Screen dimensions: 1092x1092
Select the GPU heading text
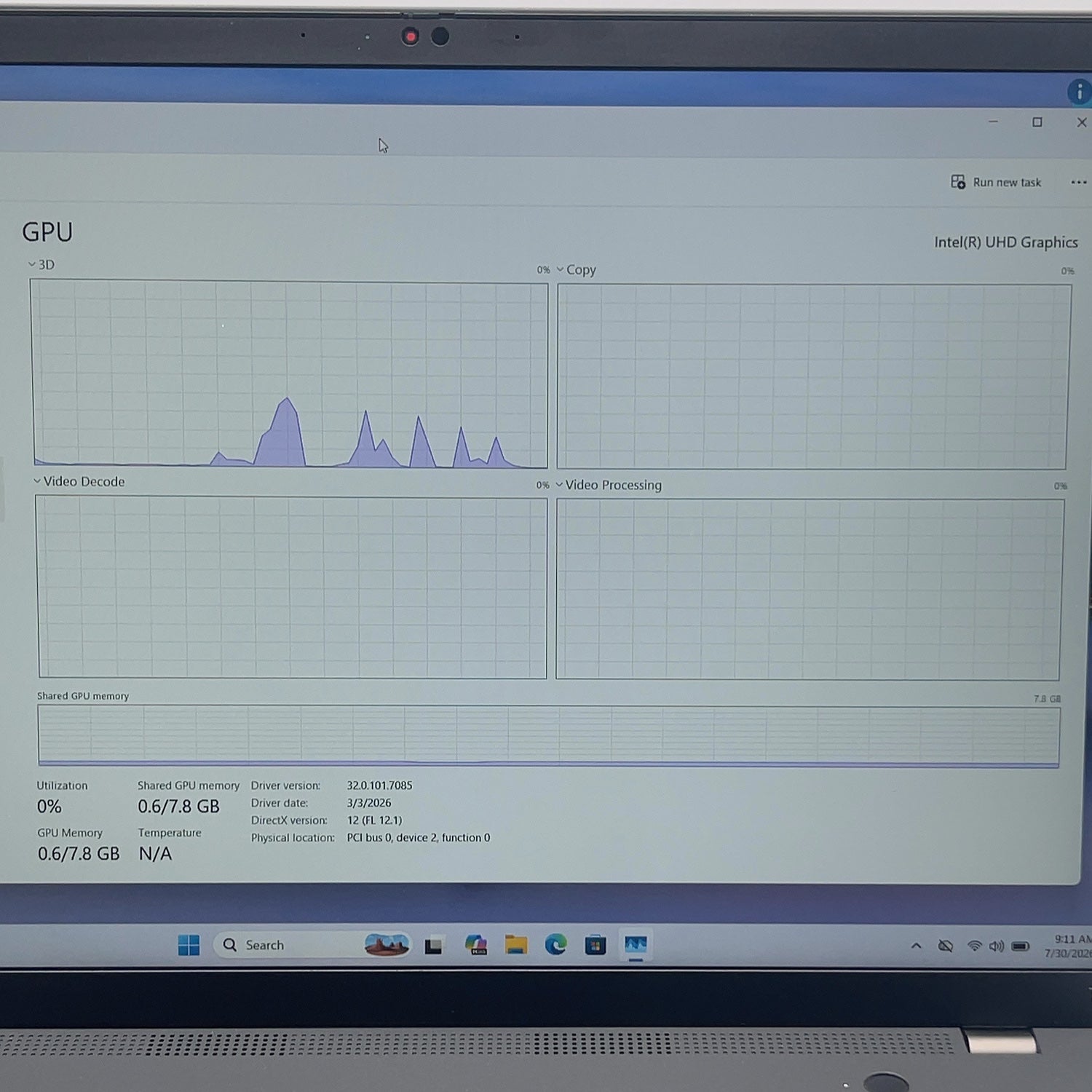[47, 232]
